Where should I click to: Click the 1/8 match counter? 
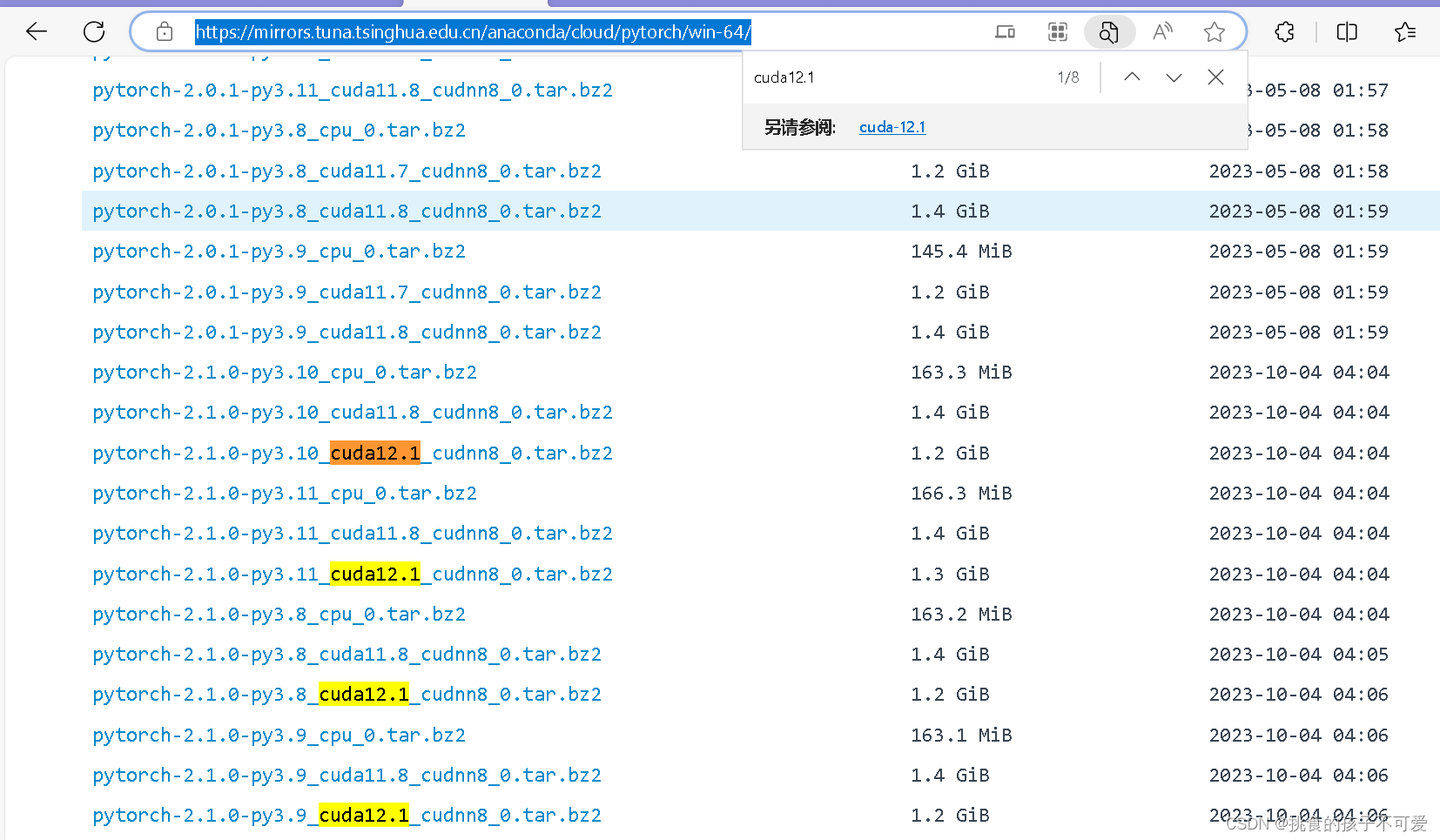(x=1068, y=77)
